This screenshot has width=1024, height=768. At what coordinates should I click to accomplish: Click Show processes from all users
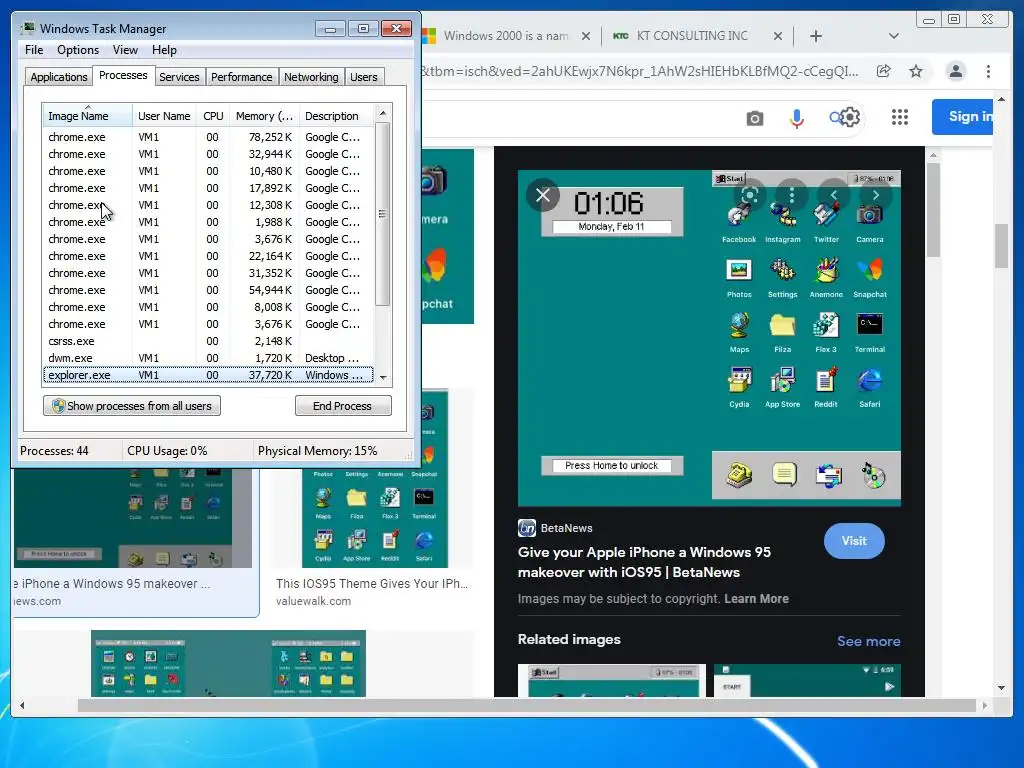pyautogui.click(x=132, y=406)
